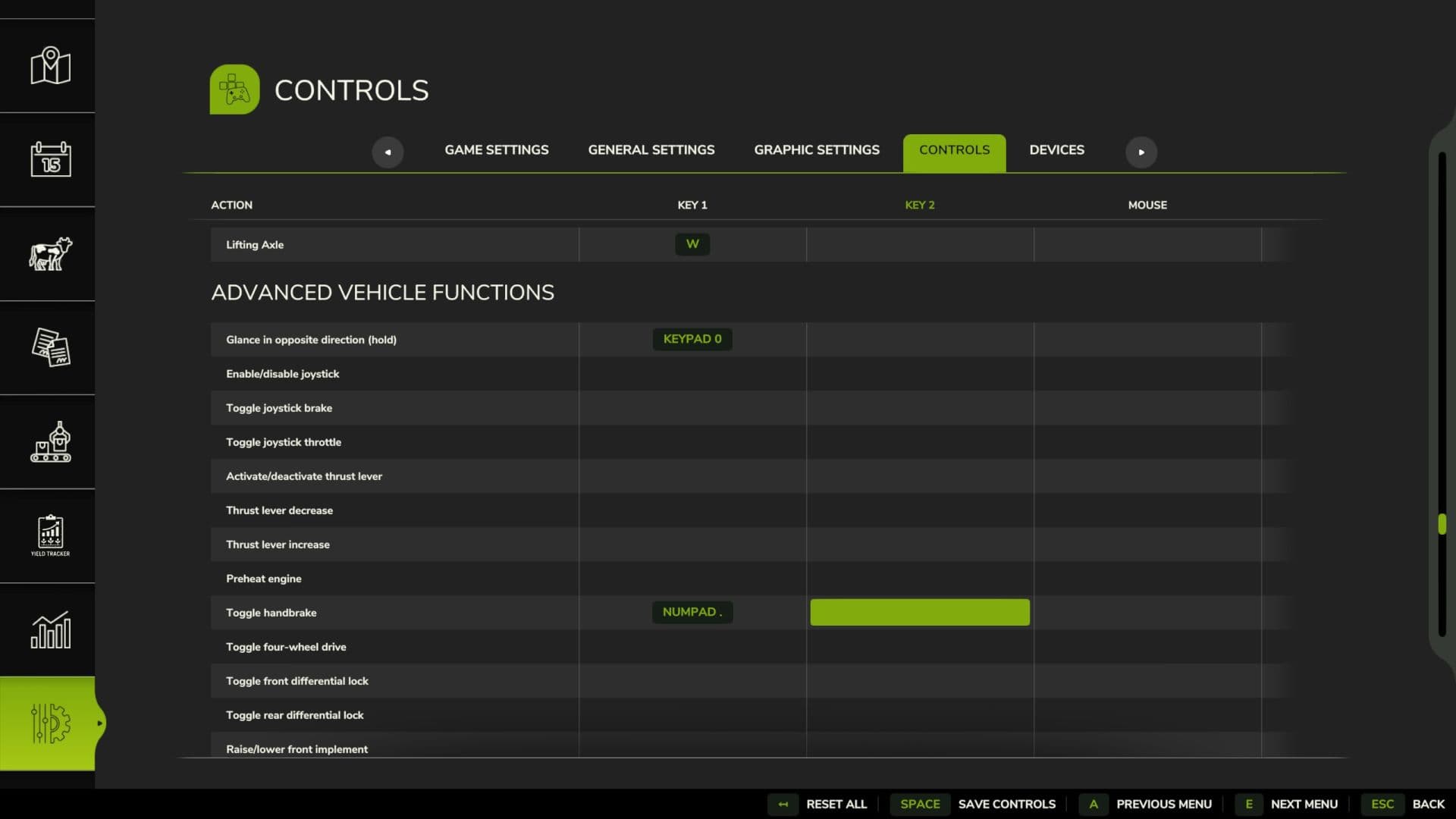The height and width of the screenshot is (819, 1456).
Task: Click the KEY 2 column header
Action: tap(920, 205)
